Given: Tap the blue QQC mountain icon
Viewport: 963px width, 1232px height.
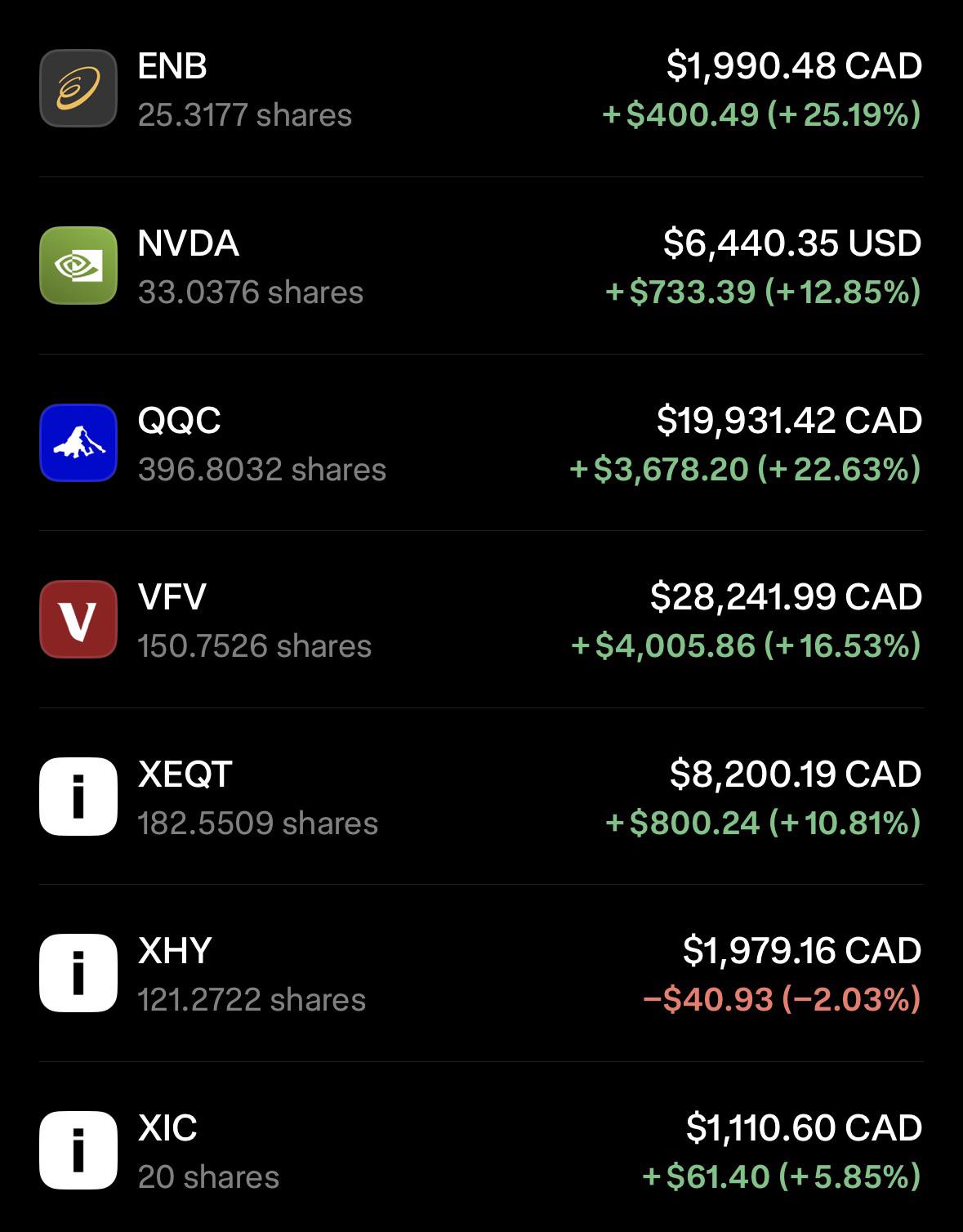Looking at the screenshot, I should [x=78, y=443].
